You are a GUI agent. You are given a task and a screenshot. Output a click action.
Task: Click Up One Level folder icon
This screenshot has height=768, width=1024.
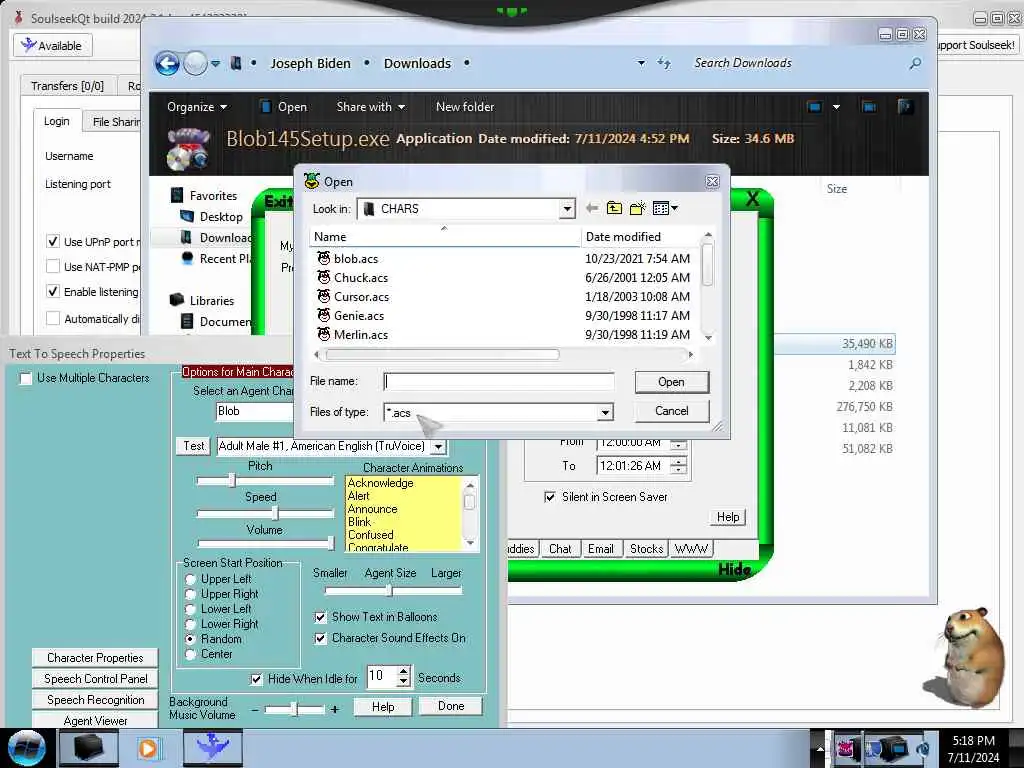(614, 208)
